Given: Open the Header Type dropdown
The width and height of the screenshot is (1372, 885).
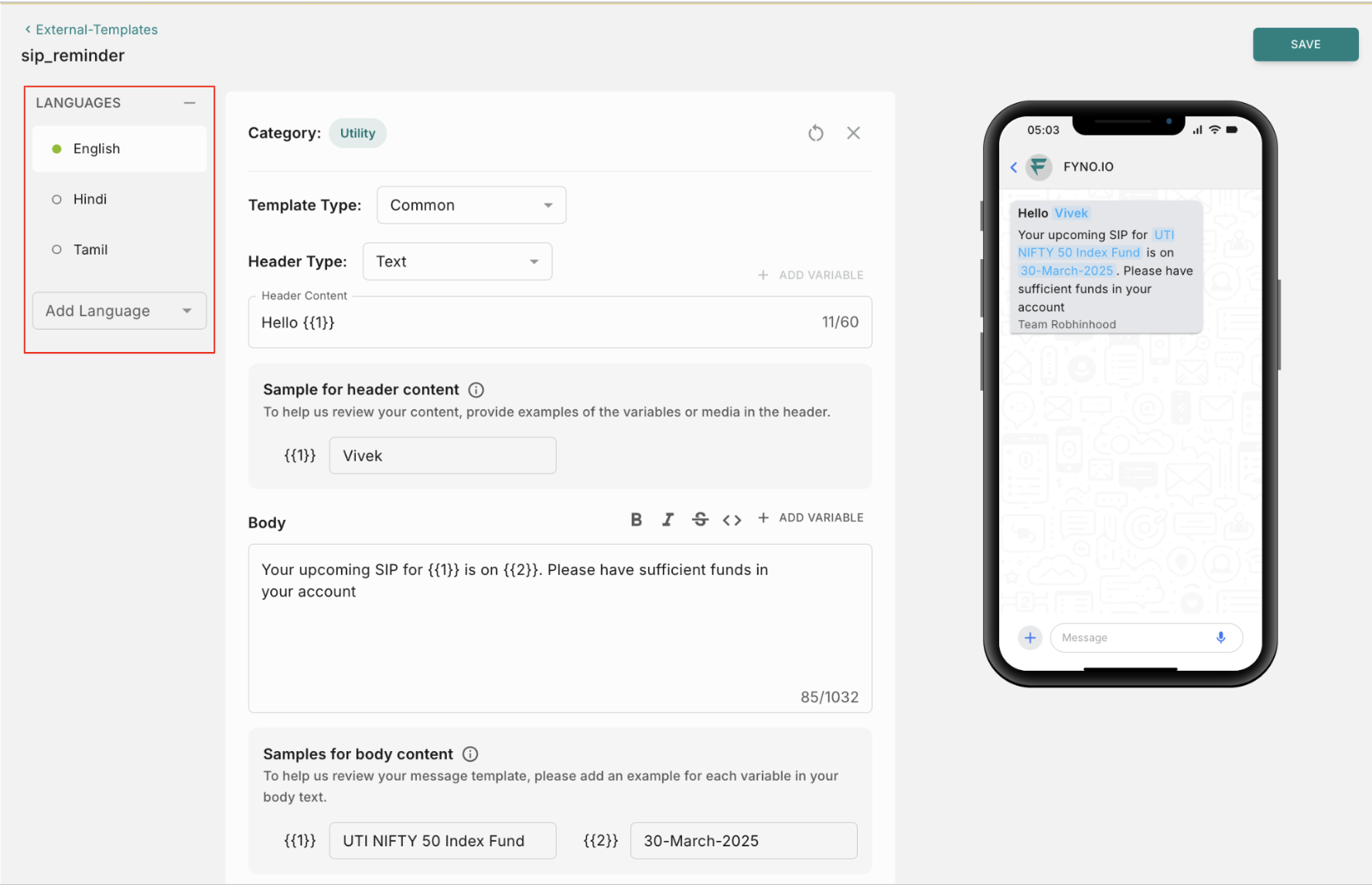Looking at the screenshot, I should pyautogui.click(x=457, y=261).
